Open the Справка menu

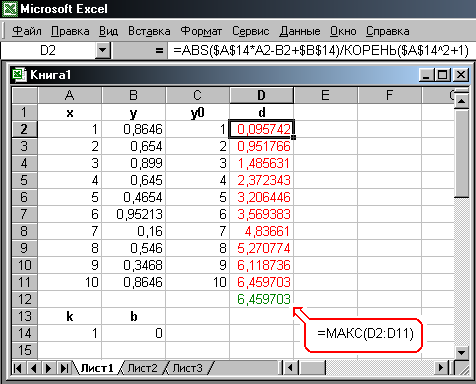coord(388,31)
